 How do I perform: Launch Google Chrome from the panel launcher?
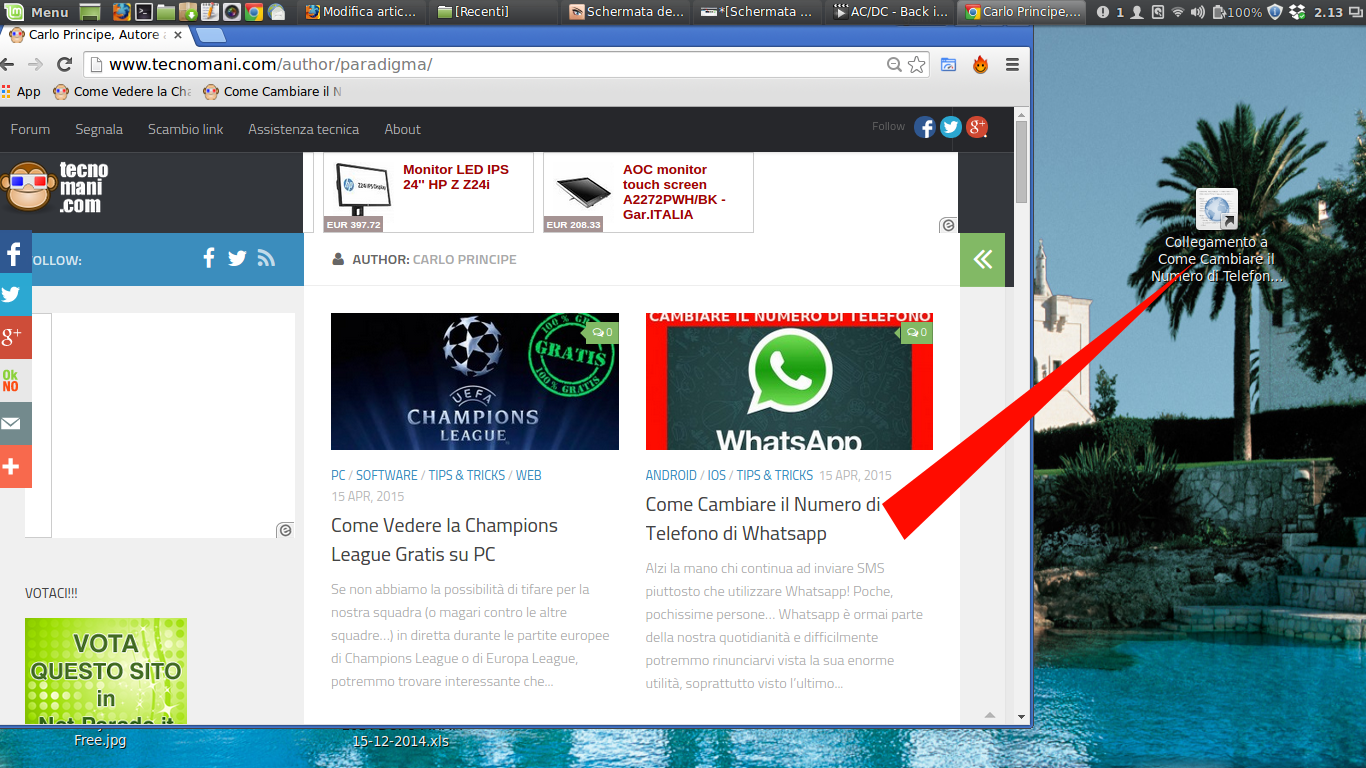pyautogui.click(x=254, y=12)
